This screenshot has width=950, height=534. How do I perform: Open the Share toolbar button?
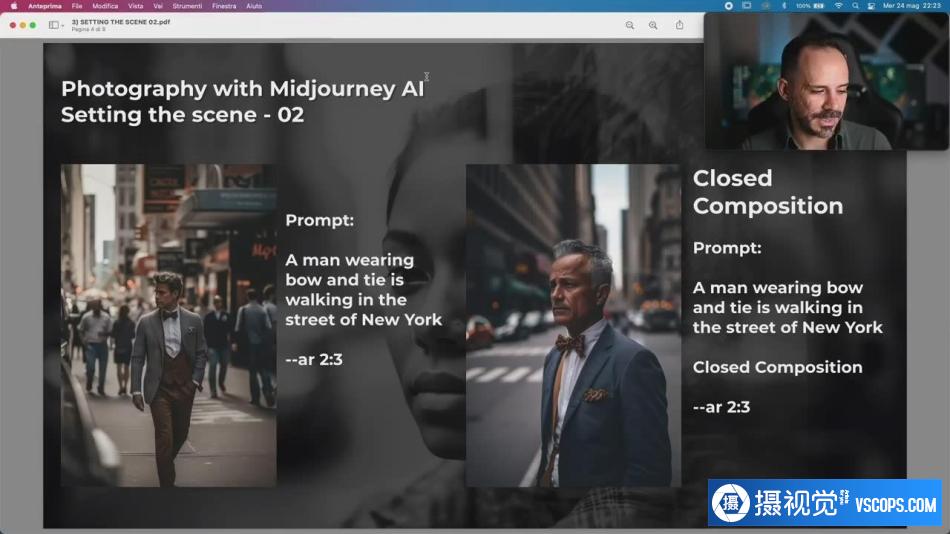680,25
